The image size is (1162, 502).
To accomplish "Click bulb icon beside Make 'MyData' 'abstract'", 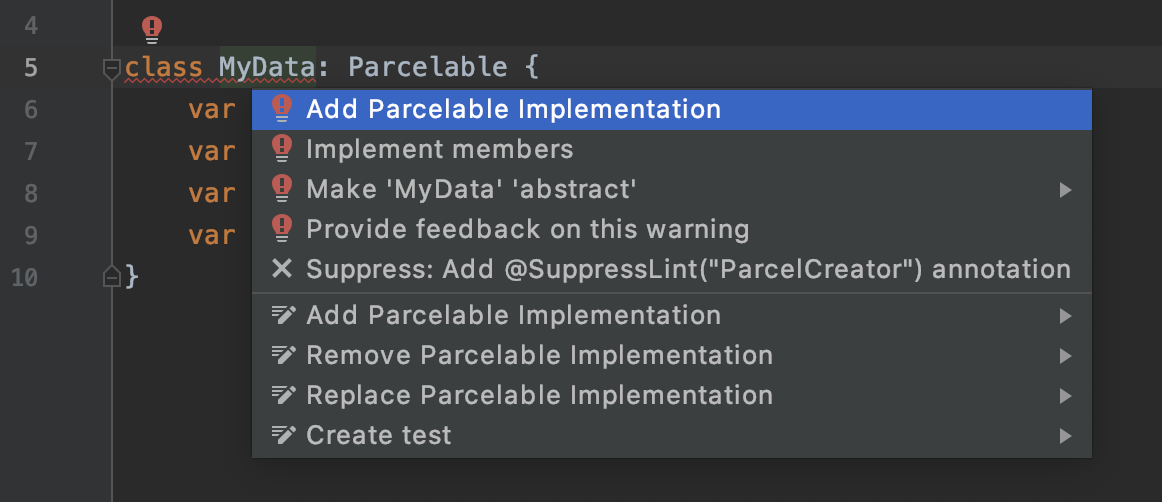I will 282,189.
